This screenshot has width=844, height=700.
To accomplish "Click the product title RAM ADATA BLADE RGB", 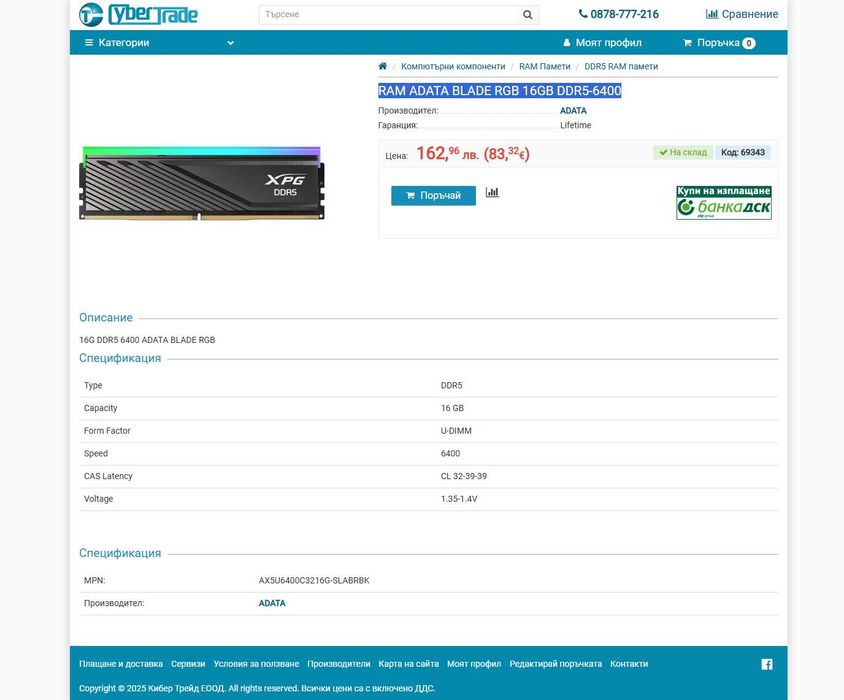I will [x=500, y=90].
